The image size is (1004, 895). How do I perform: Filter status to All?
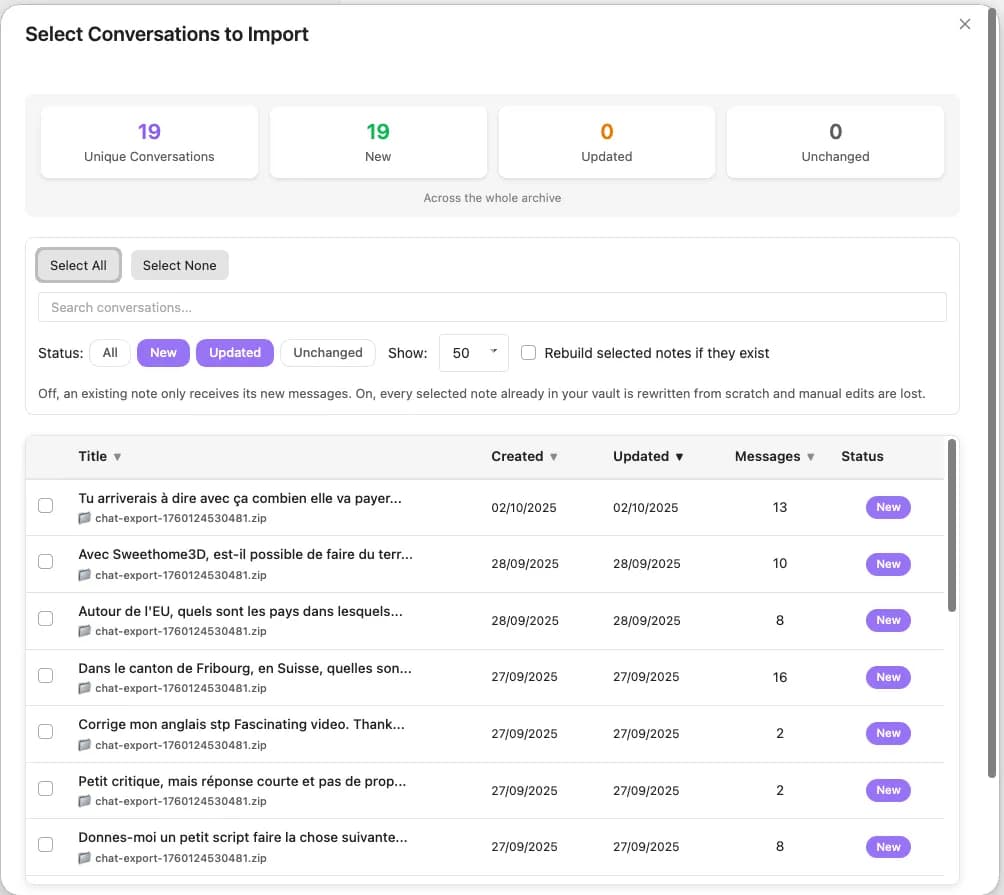click(x=110, y=353)
